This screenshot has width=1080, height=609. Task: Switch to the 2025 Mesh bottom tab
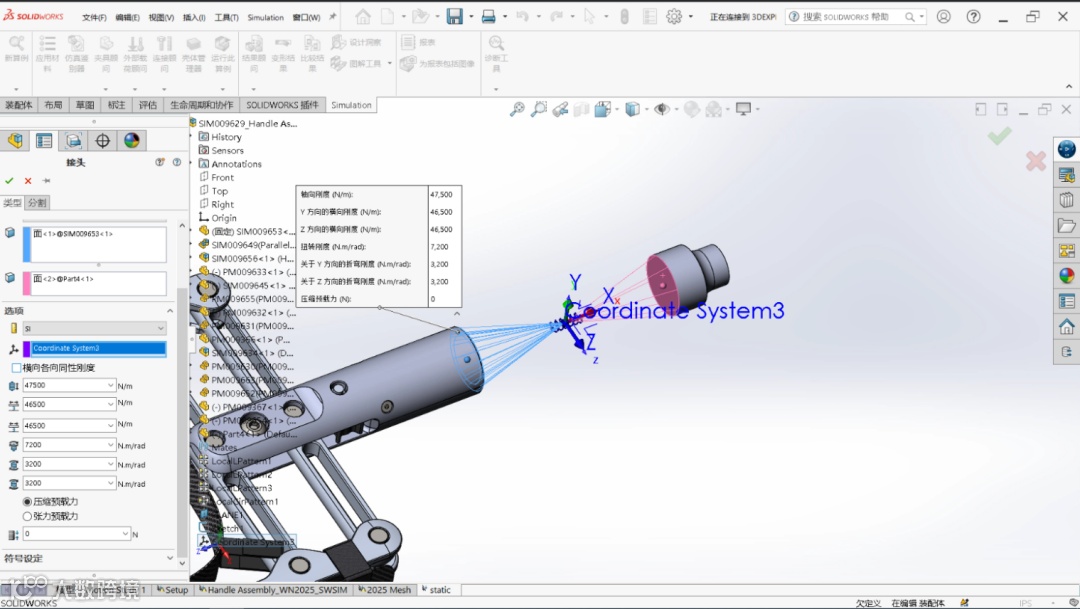point(384,590)
